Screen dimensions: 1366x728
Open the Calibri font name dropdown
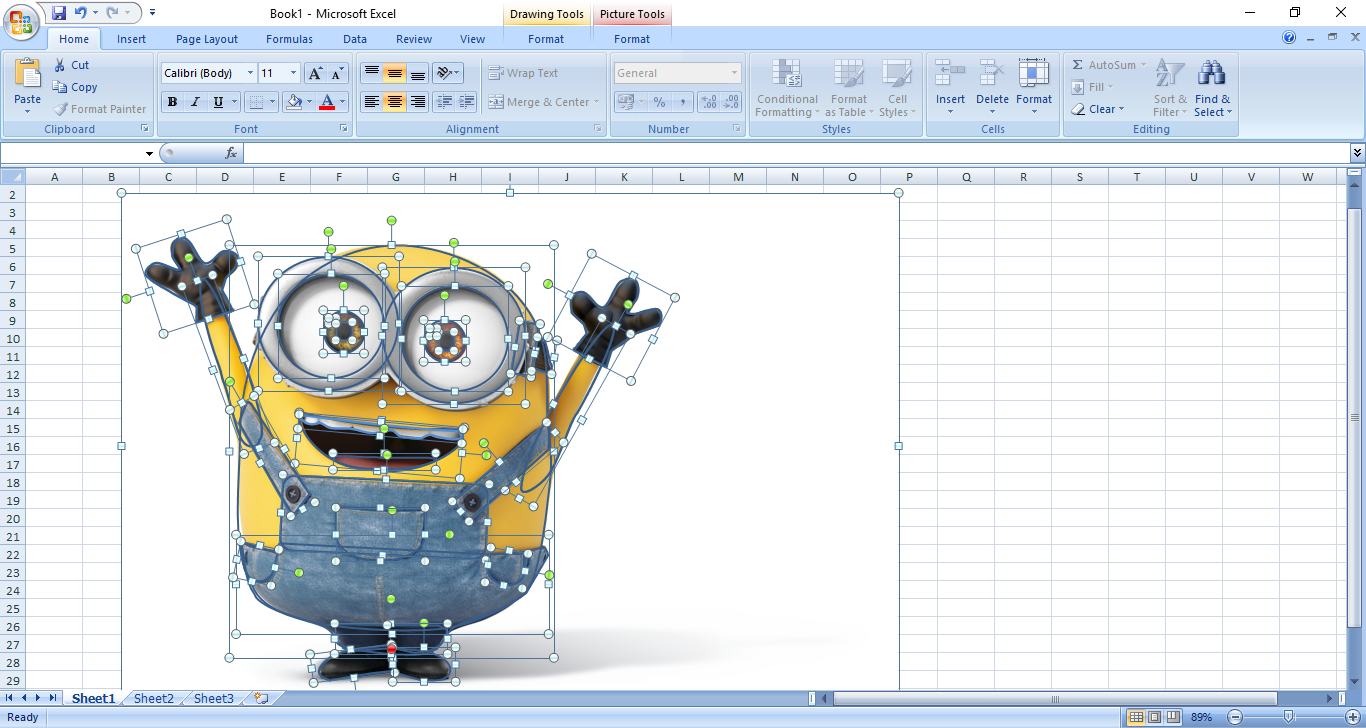click(x=250, y=73)
